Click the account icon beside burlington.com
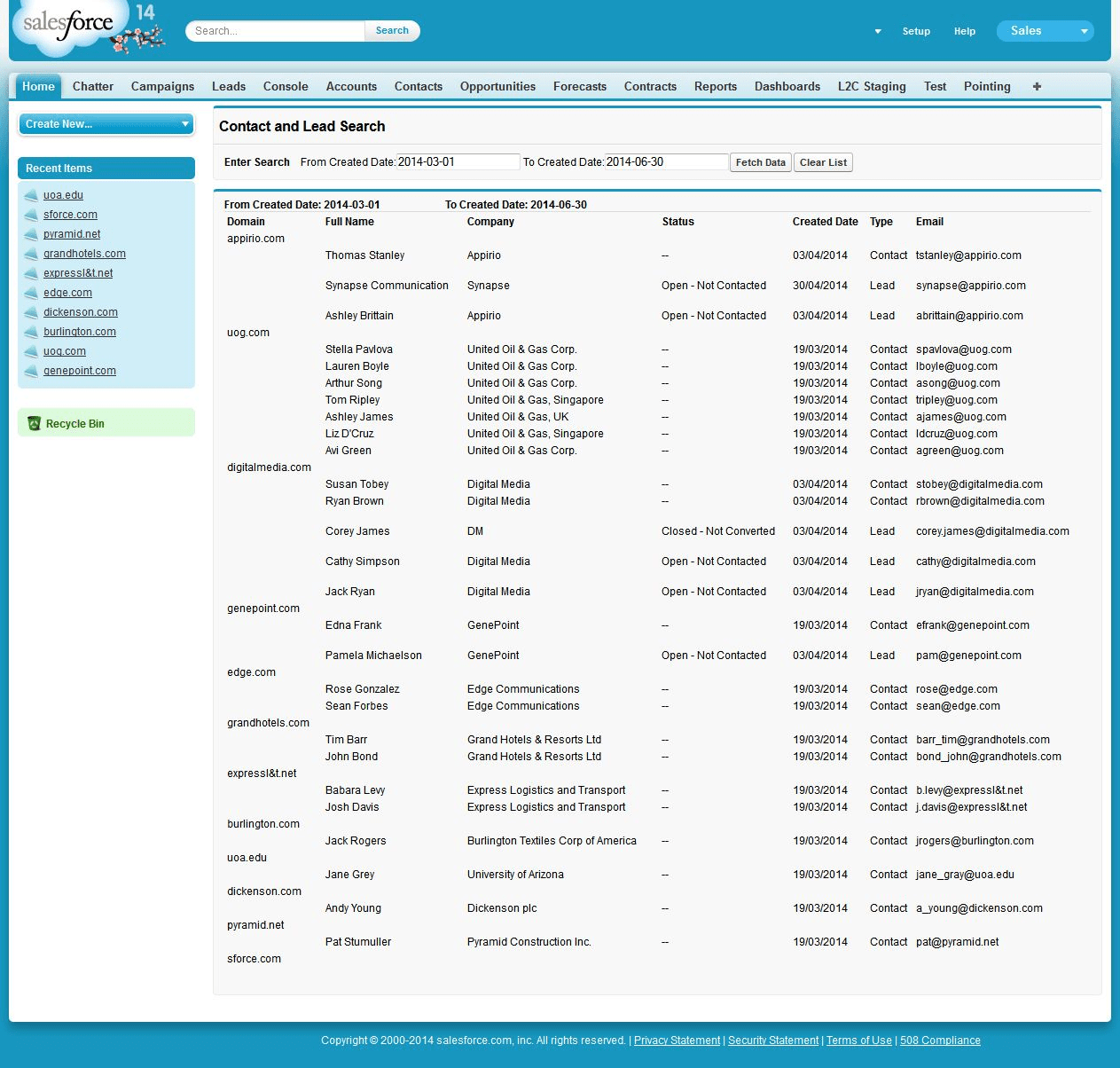 [x=31, y=332]
